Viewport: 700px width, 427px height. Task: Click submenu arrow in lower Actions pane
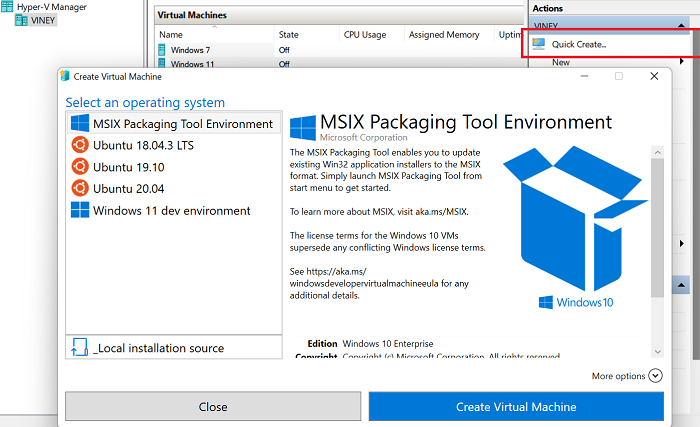pyautogui.click(x=681, y=243)
